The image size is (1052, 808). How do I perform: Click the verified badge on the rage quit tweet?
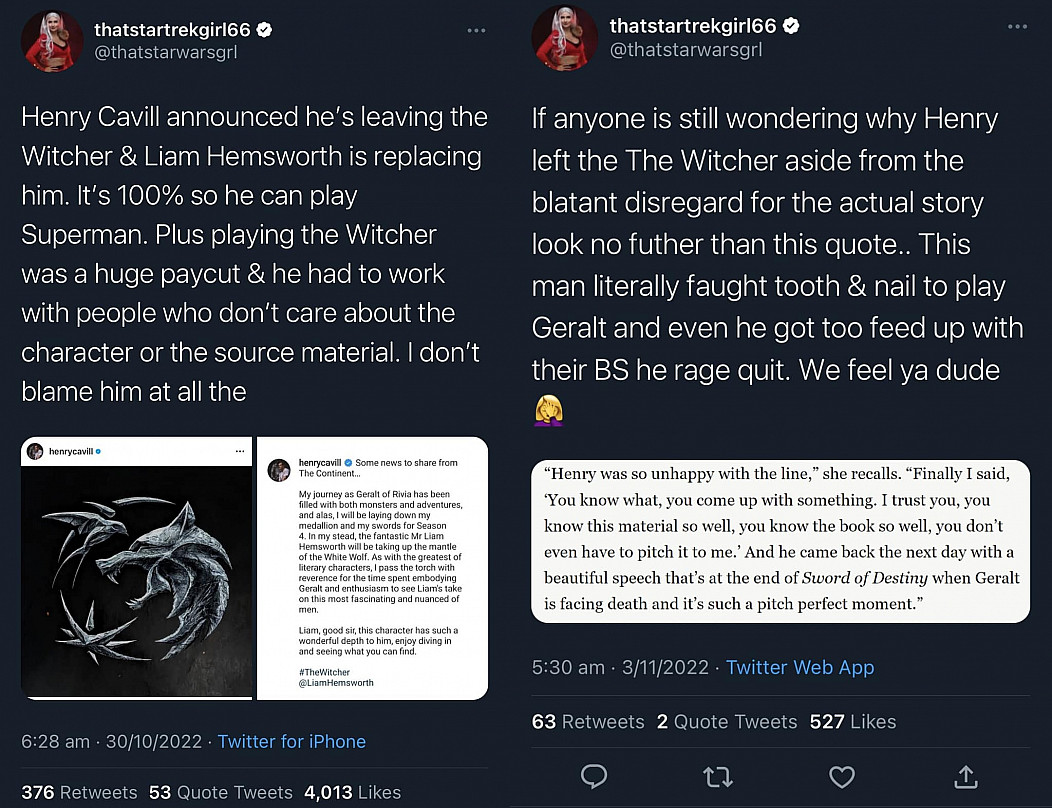coord(789,26)
